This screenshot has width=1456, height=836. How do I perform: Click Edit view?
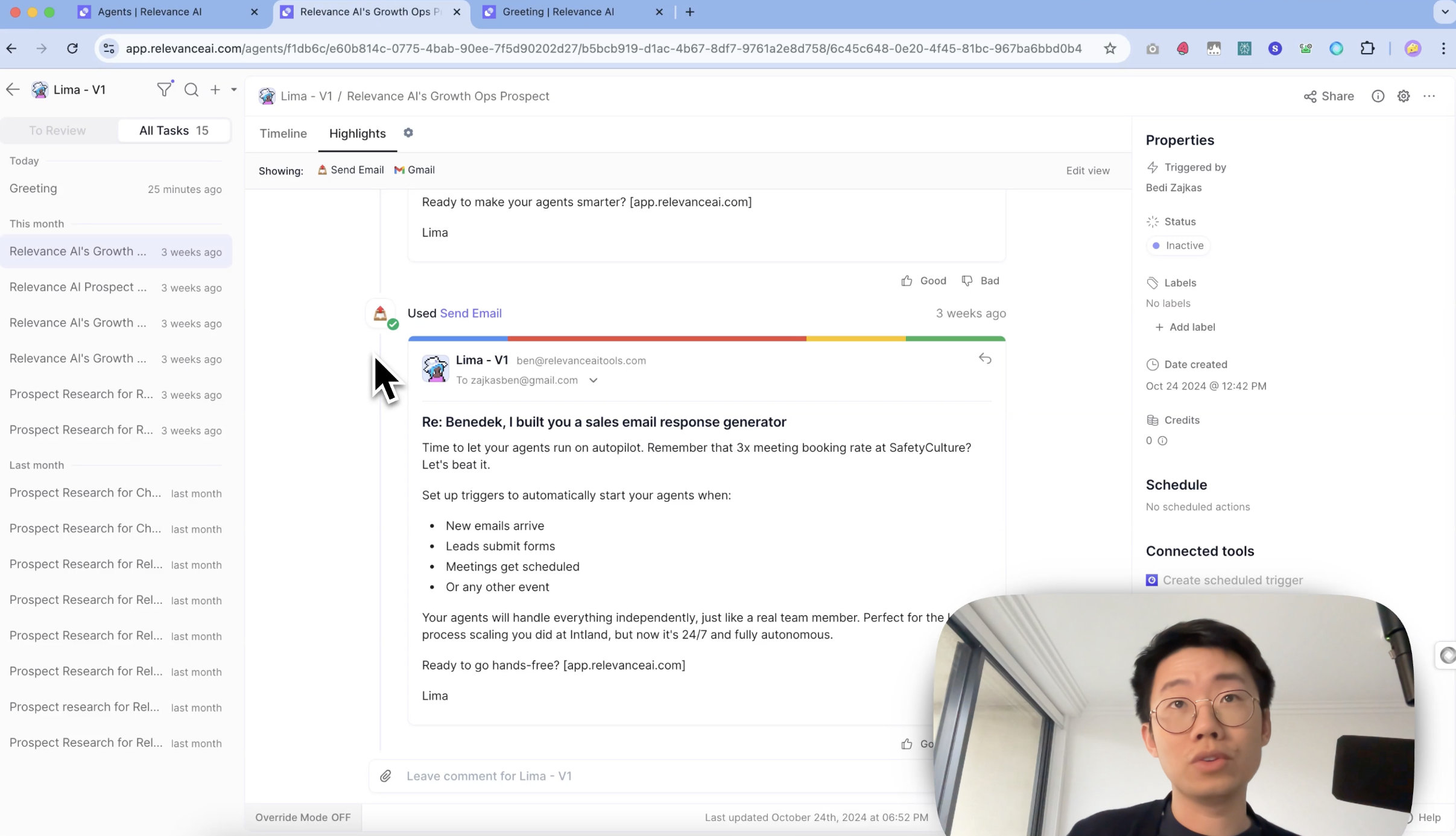[x=1087, y=171]
